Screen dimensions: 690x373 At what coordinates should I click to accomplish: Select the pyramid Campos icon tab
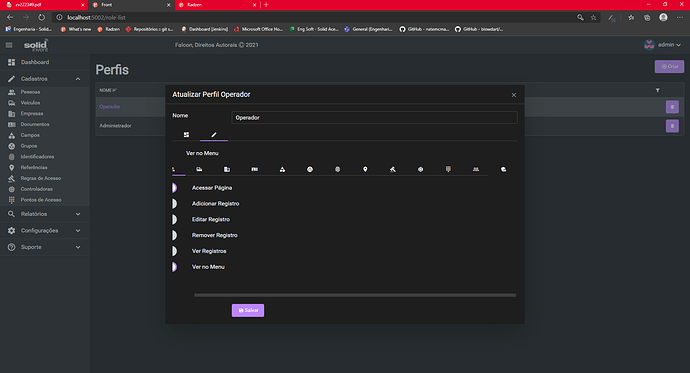tap(282, 169)
